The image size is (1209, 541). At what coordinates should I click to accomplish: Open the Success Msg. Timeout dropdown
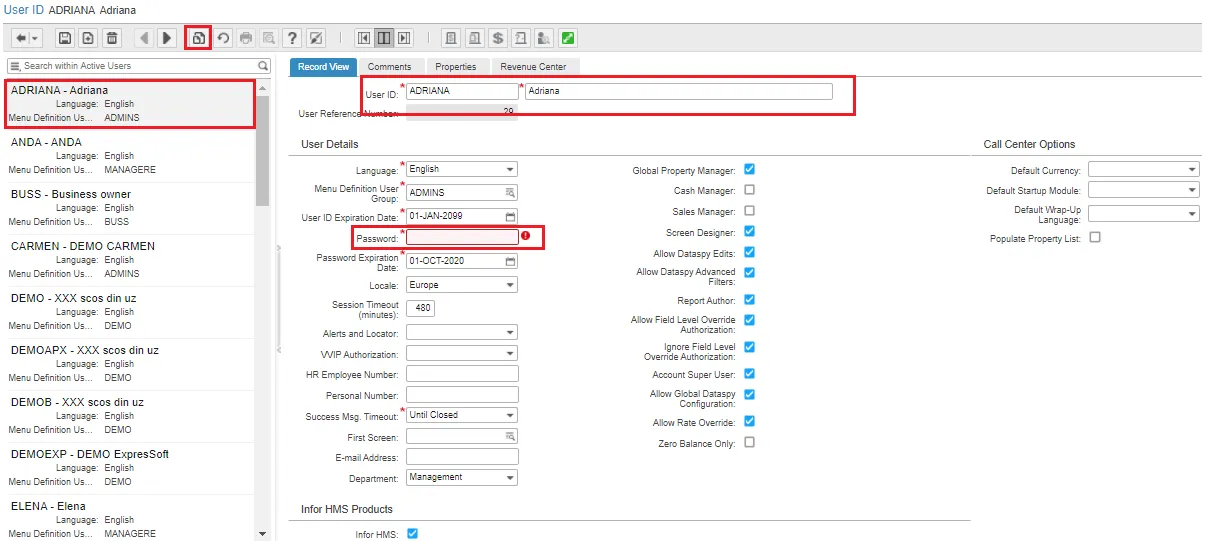(510, 415)
